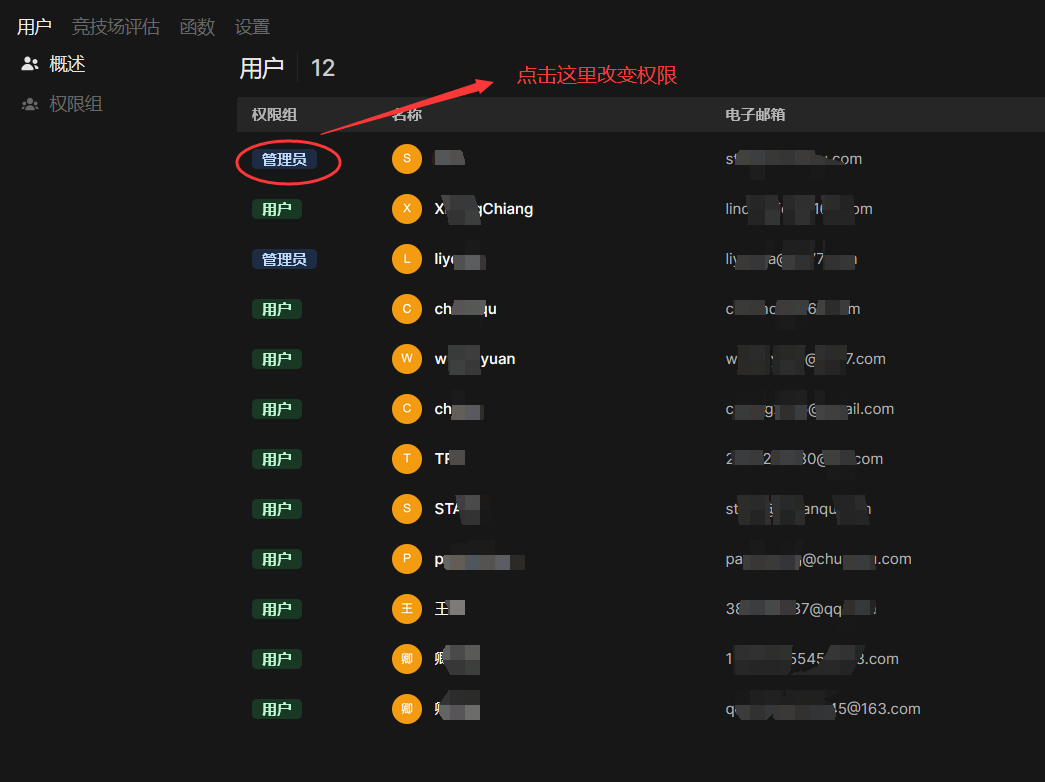Click the orange X avatar

[407, 209]
